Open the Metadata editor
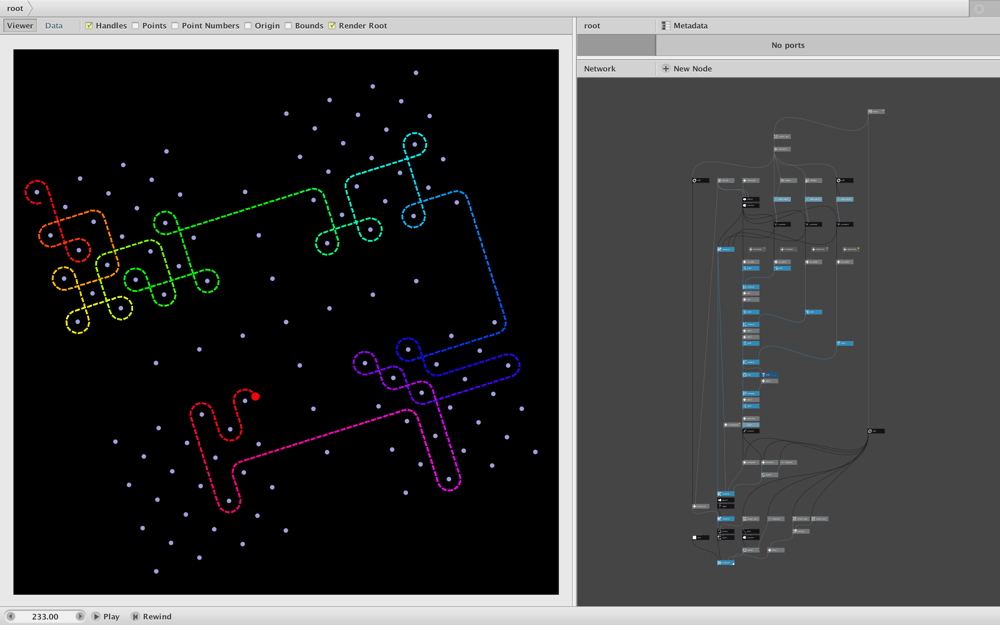Image resolution: width=1000 pixels, height=625 pixels. click(x=684, y=26)
